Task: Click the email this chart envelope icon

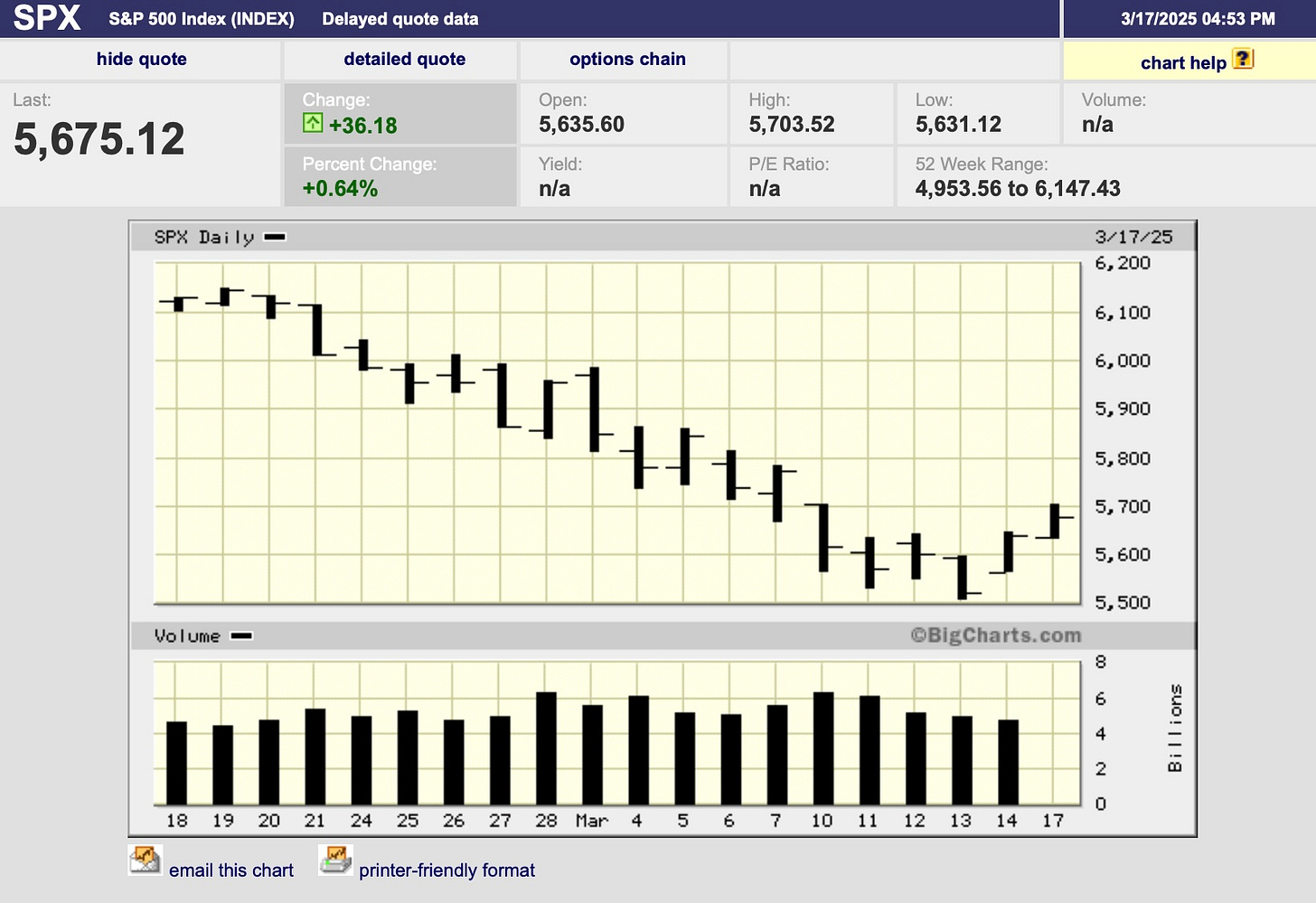Action: 145,860
